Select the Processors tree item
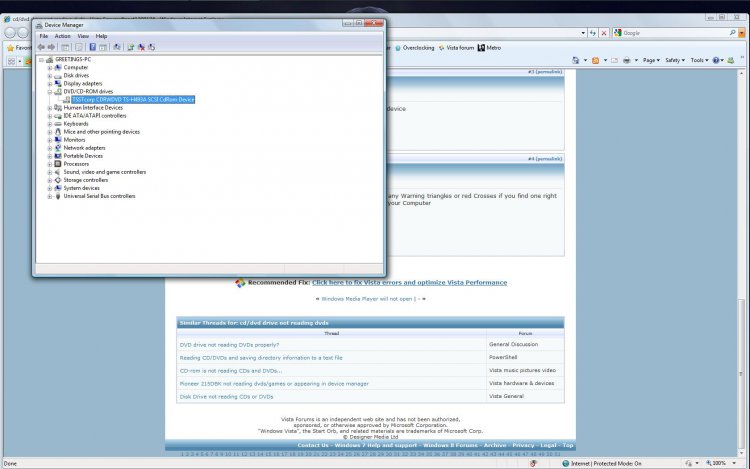The width and height of the screenshot is (750, 469). tap(76, 164)
